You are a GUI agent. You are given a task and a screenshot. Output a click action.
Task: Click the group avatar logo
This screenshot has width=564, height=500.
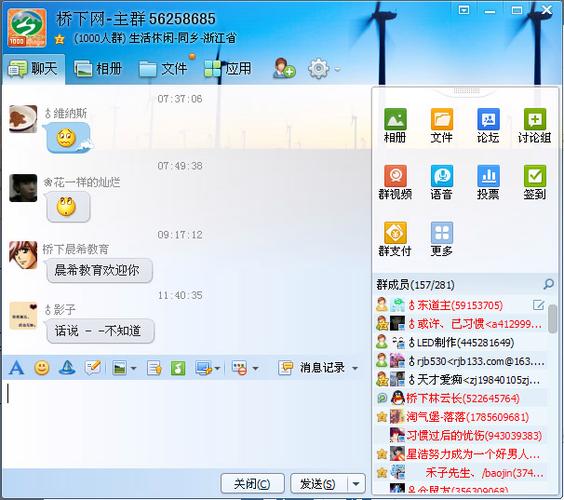click(27, 28)
